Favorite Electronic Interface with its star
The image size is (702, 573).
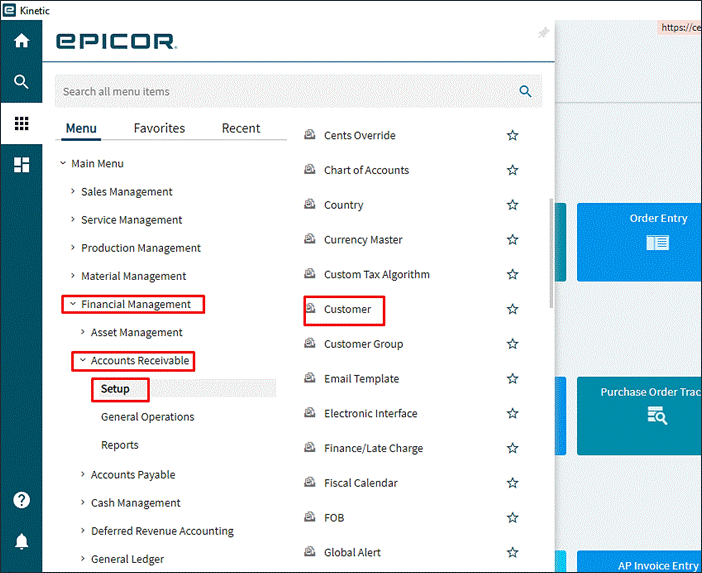[513, 413]
